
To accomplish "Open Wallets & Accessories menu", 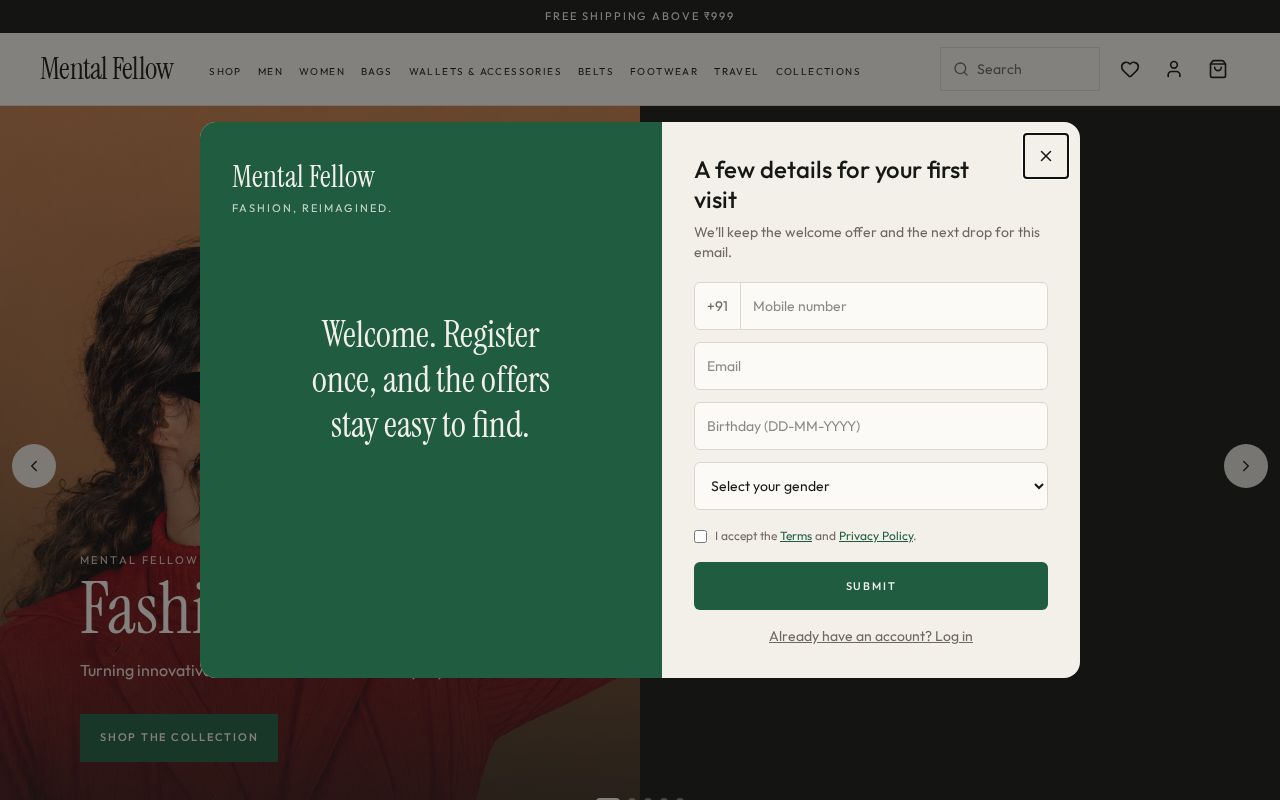I will 485,71.
